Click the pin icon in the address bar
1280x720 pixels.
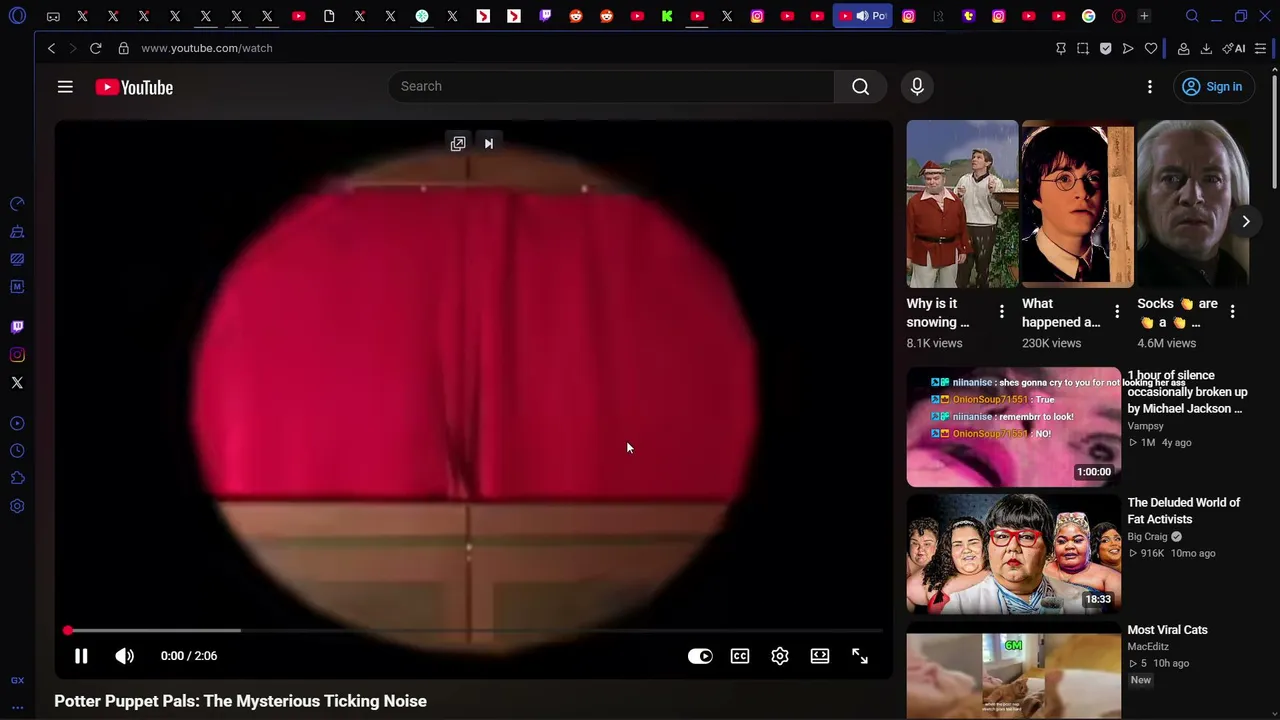(x=1061, y=48)
